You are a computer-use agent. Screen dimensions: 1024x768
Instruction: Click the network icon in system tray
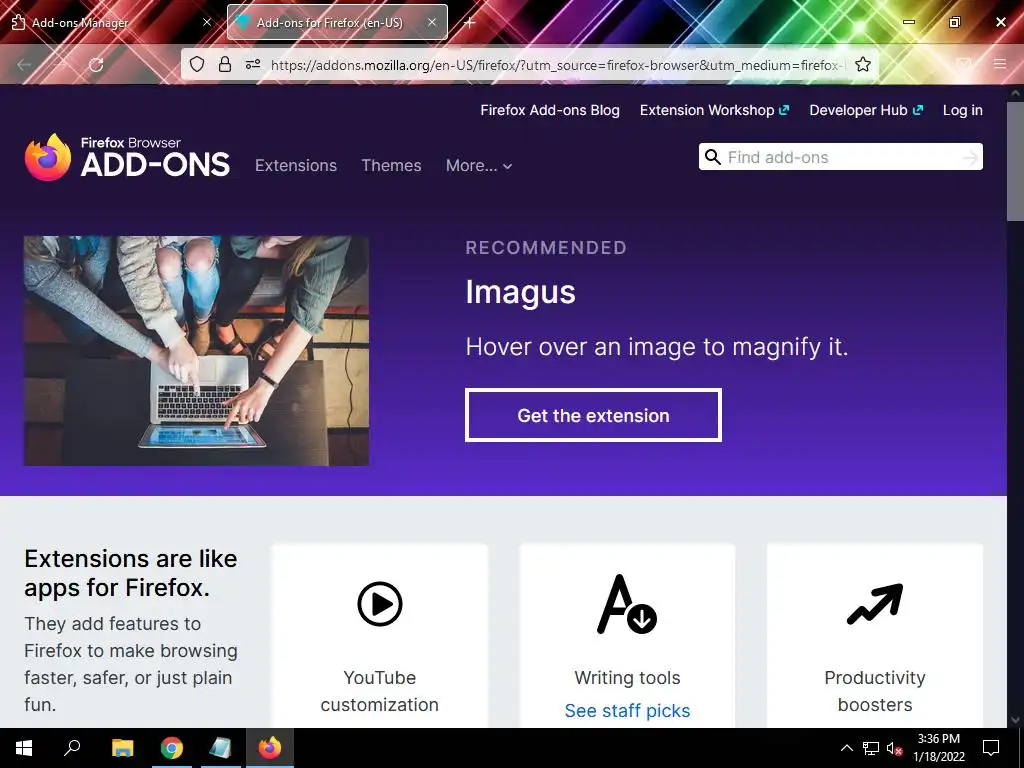[x=871, y=748]
